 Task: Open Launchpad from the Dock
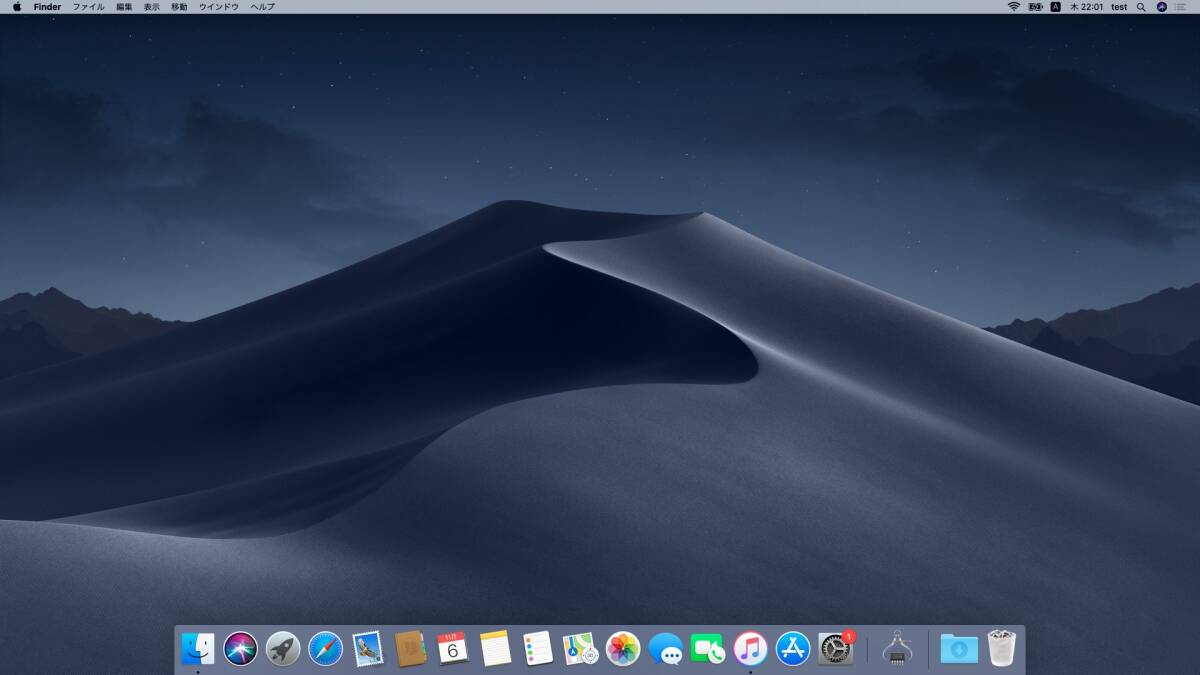283,649
